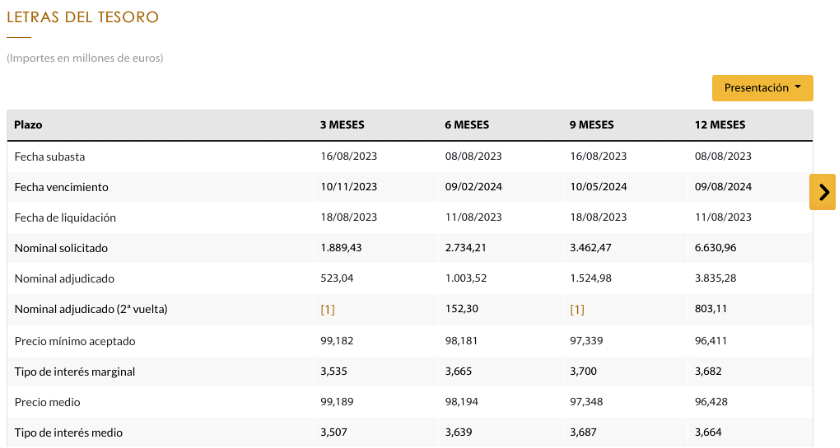This screenshot has height=448, width=840.
Task: Select the 9 MESES column header
Action: 592,125
